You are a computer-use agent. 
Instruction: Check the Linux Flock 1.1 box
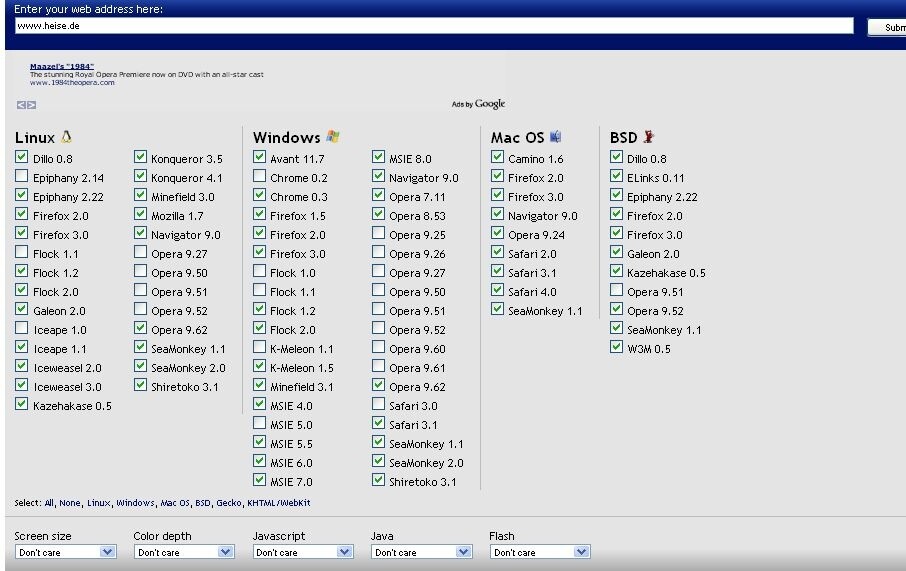coord(21,252)
